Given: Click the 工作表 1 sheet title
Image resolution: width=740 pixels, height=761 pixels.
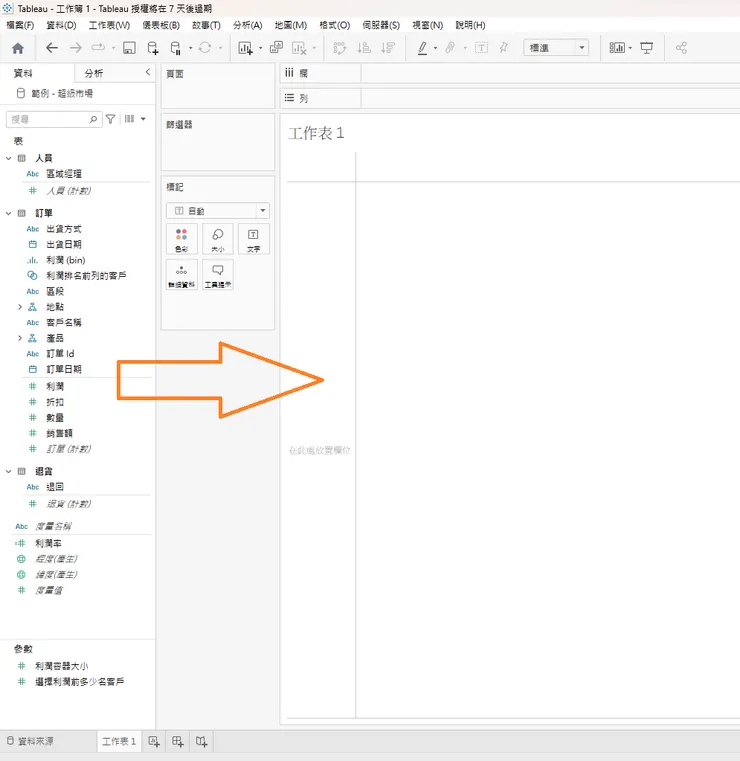Looking at the screenshot, I should pos(316,133).
